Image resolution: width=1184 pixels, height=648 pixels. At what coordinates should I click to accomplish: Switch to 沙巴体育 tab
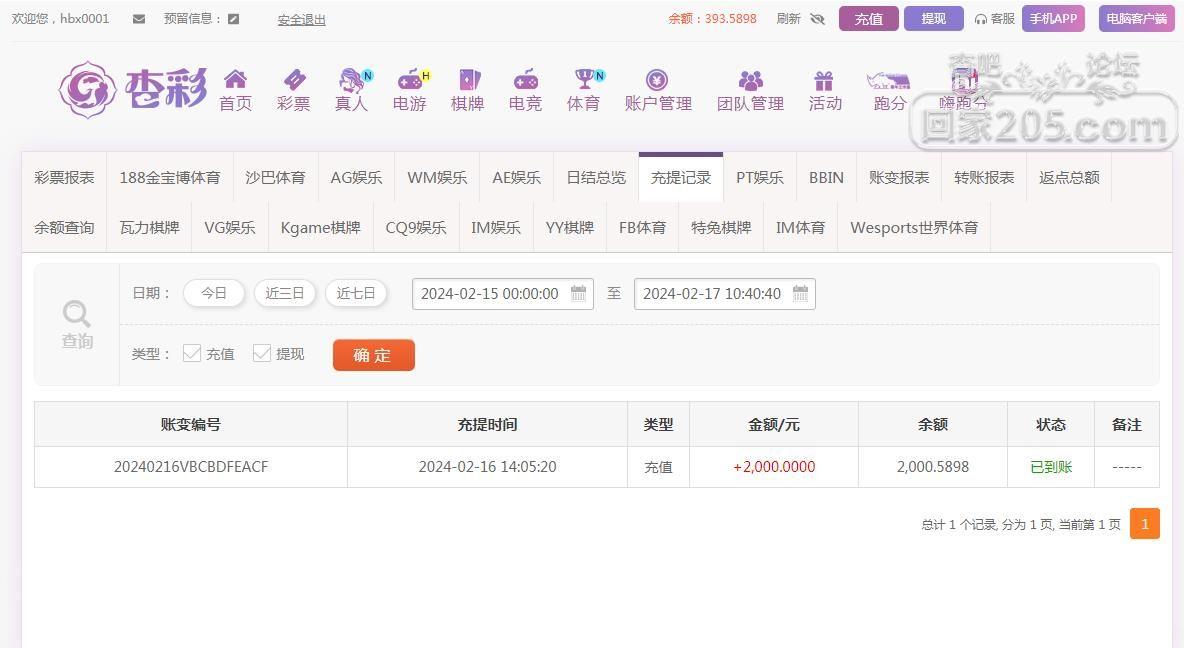coord(276,177)
